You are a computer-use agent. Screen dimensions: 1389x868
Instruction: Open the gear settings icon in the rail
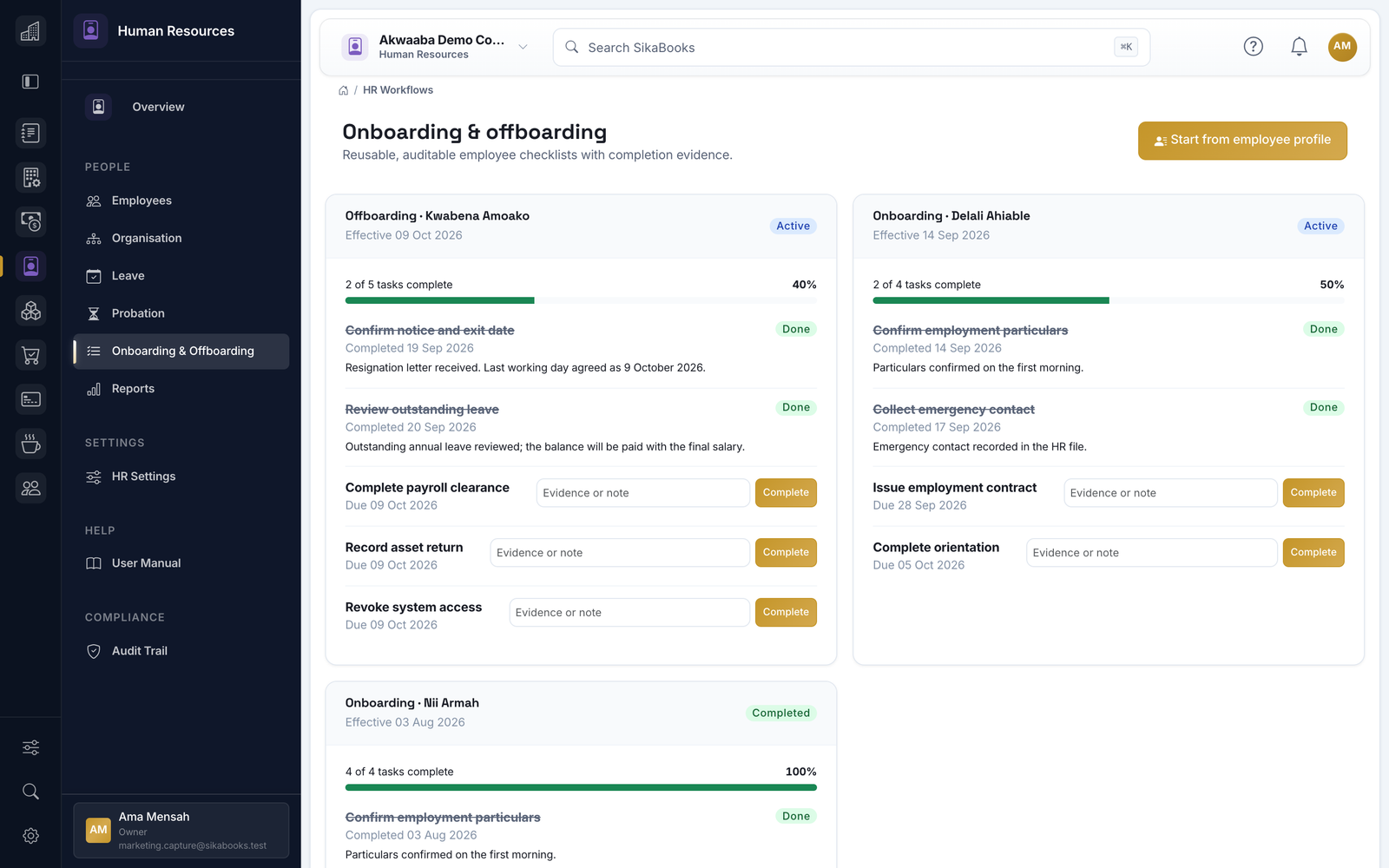(30, 836)
